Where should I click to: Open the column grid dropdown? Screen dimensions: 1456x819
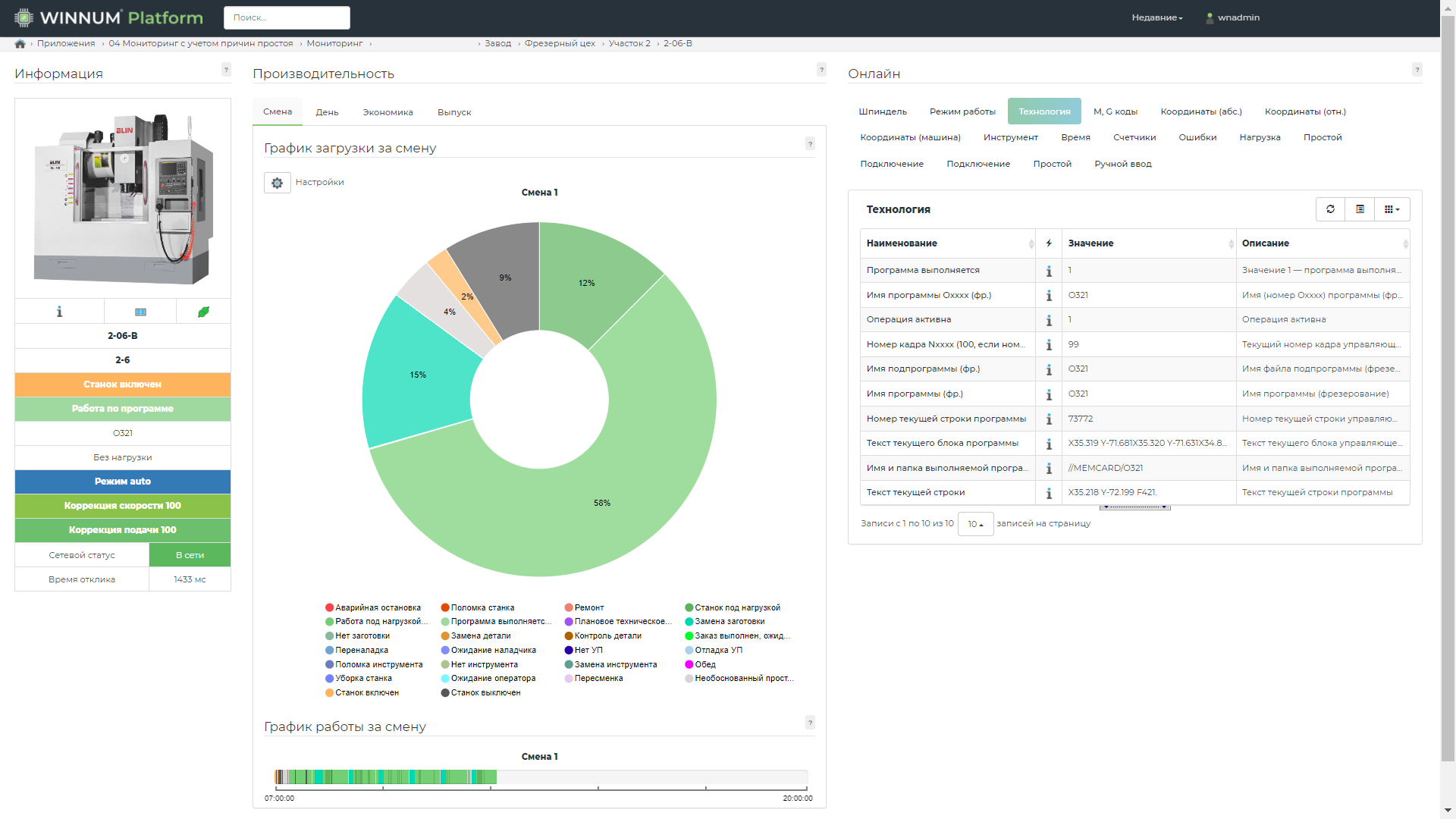[1392, 209]
